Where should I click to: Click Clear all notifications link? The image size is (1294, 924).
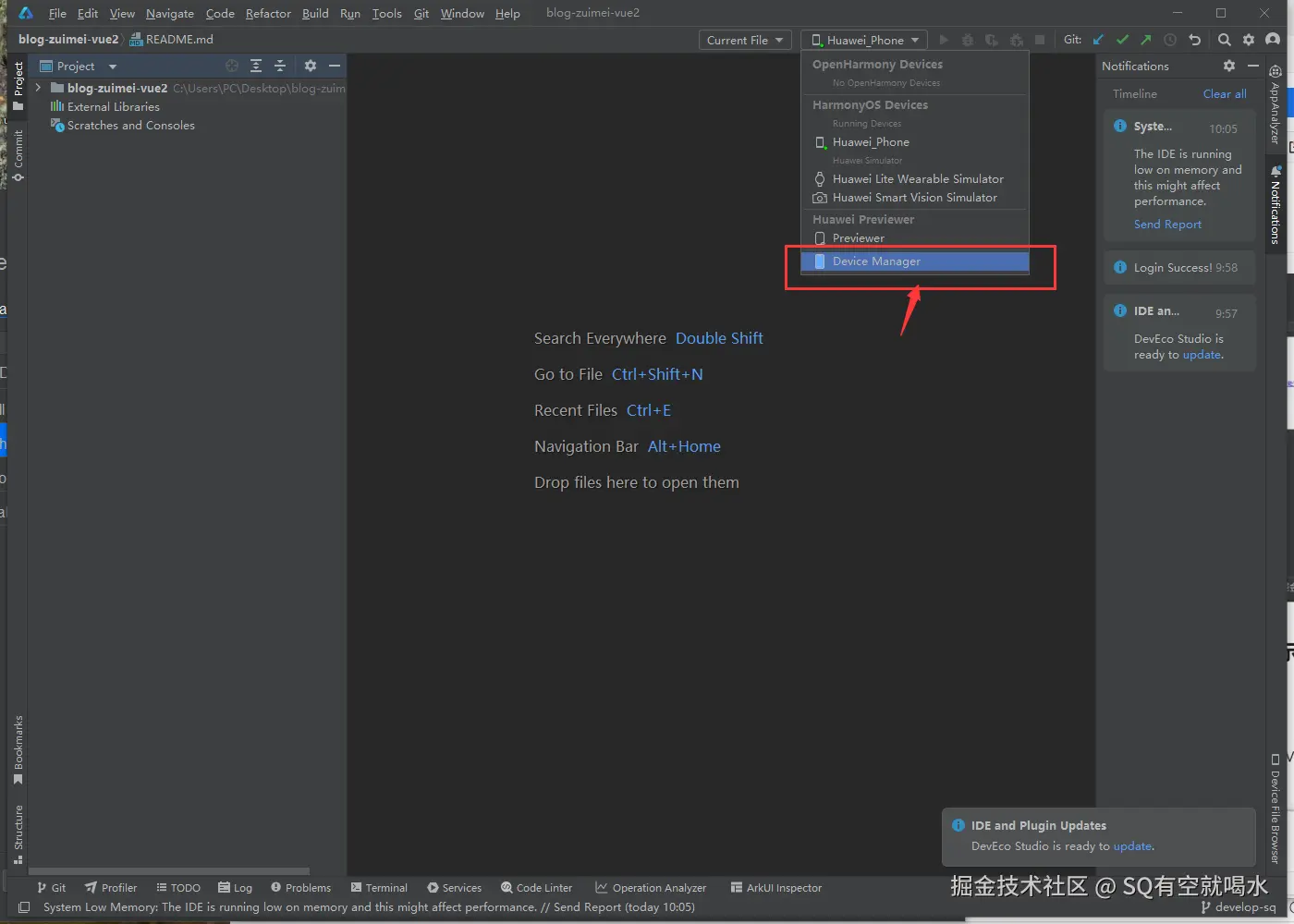[1225, 93]
